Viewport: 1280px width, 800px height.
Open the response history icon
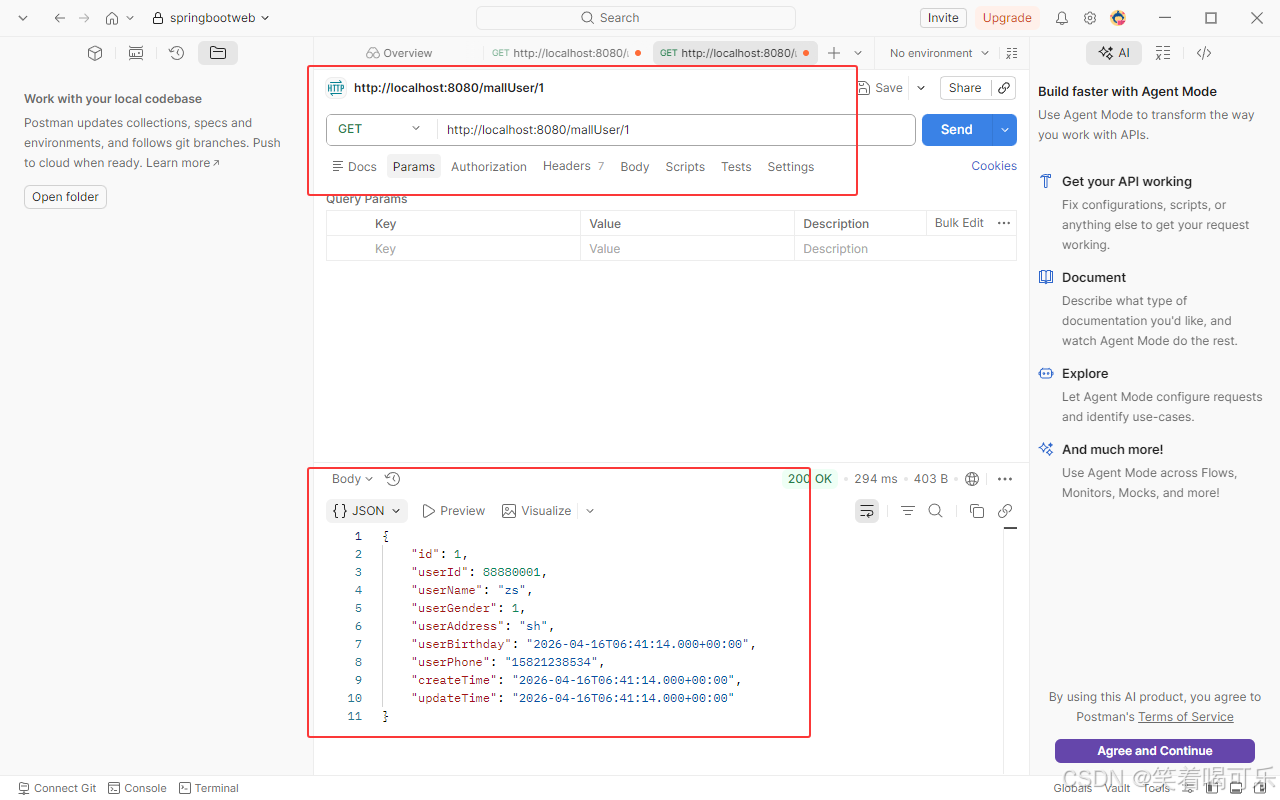click(393, 479)
